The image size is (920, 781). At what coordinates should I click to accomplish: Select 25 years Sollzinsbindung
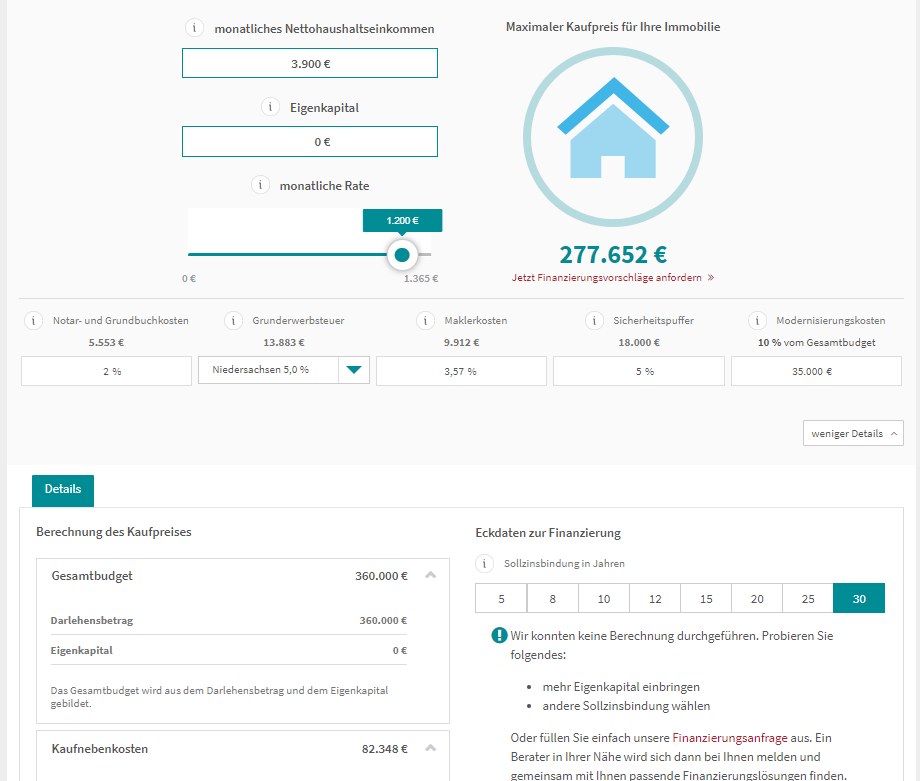808,599
